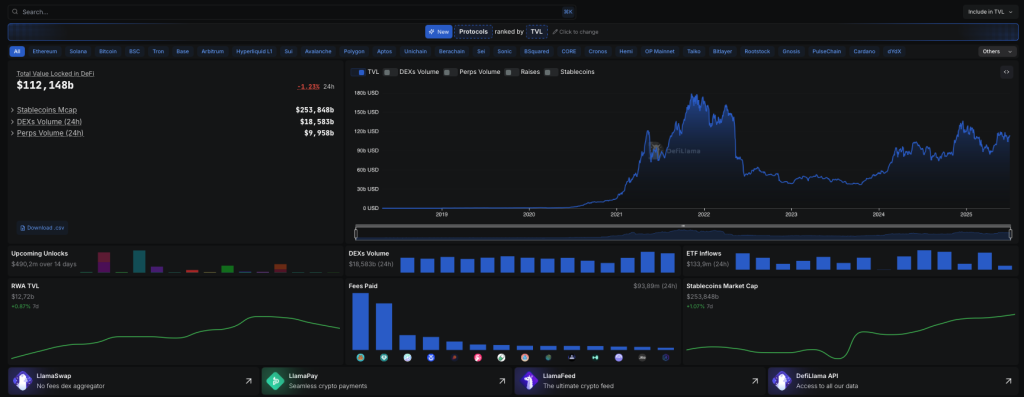Click the $93,89m (24h) fees value

[x=655, y=286]
